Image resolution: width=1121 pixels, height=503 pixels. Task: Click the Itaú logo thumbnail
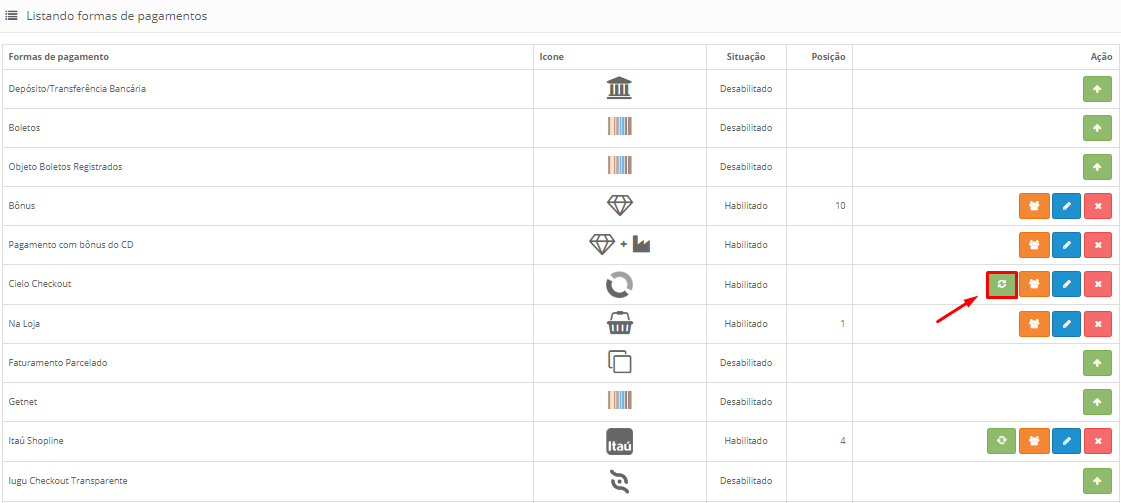[620, 441]
